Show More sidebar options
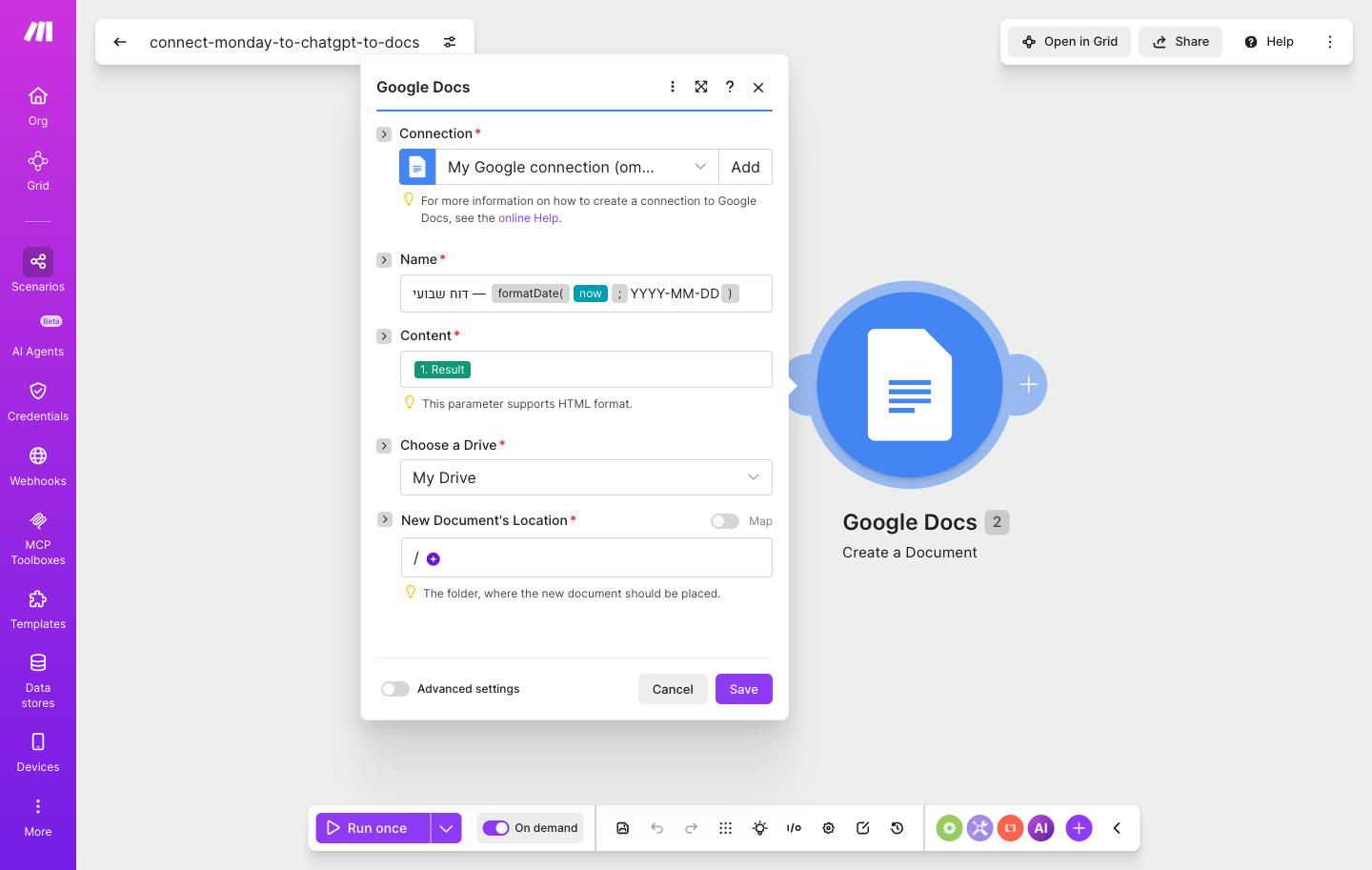1372x870 pixels. (x=38, y=817)
